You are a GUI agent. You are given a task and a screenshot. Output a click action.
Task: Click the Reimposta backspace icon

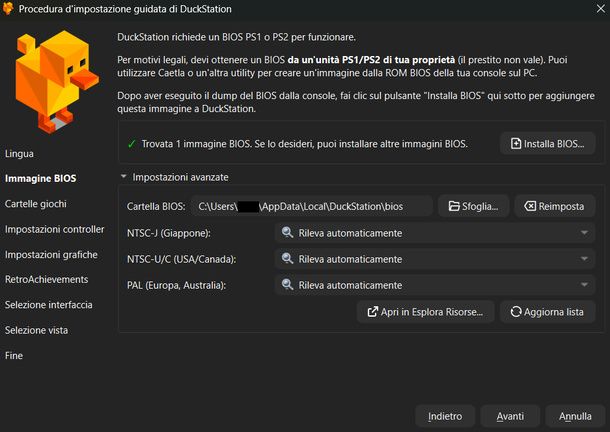[530, 206]
